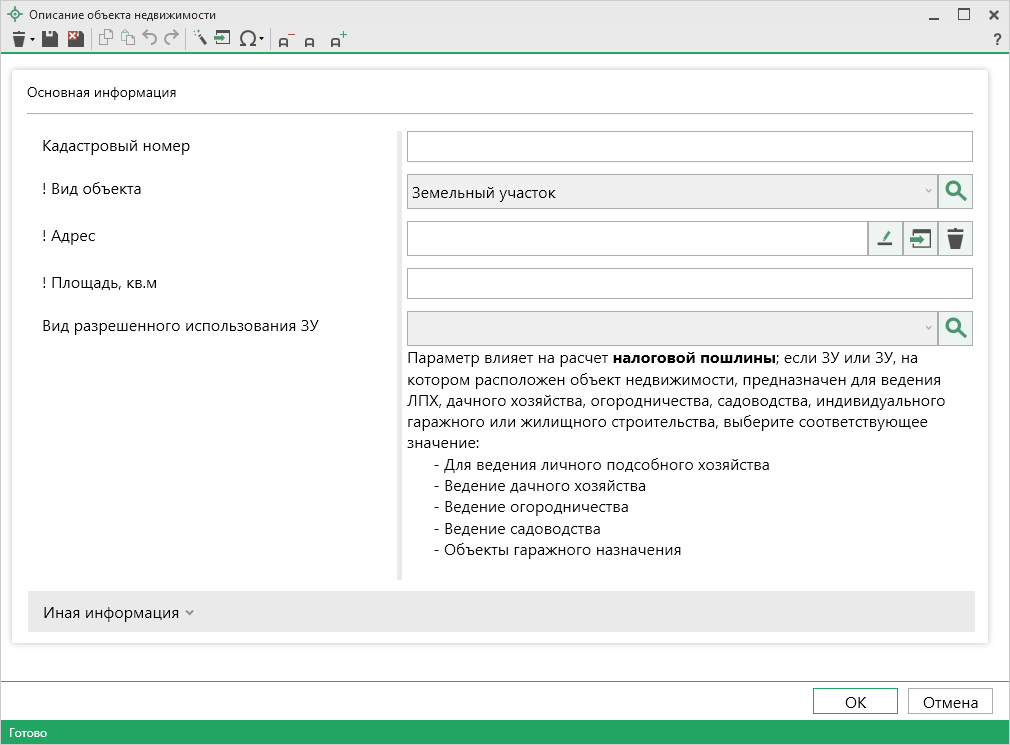
Task: Click search icon next to Вид объекта
Action: [955, 192]
